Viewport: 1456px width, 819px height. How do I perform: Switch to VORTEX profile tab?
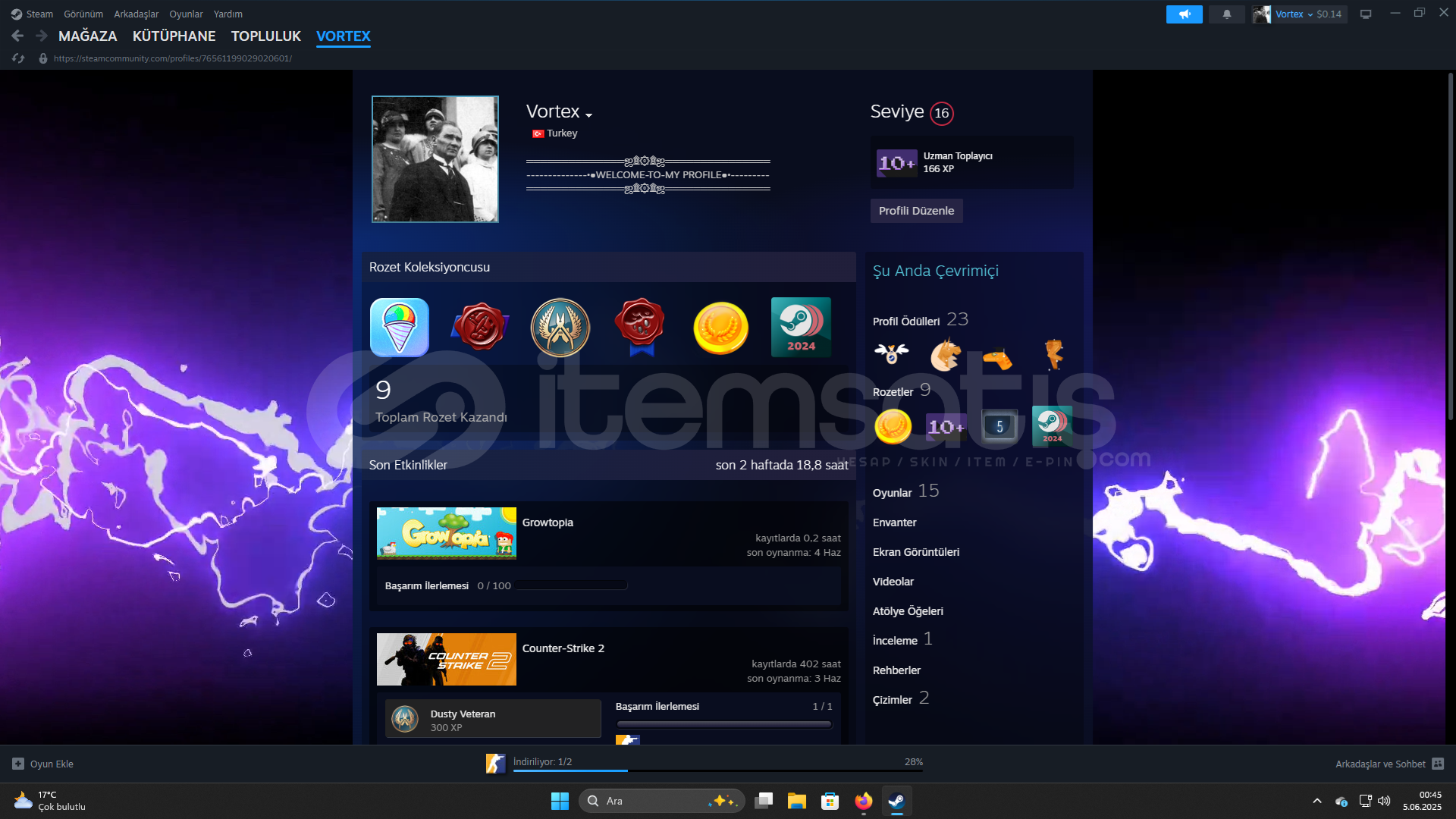tap(344, 36)
